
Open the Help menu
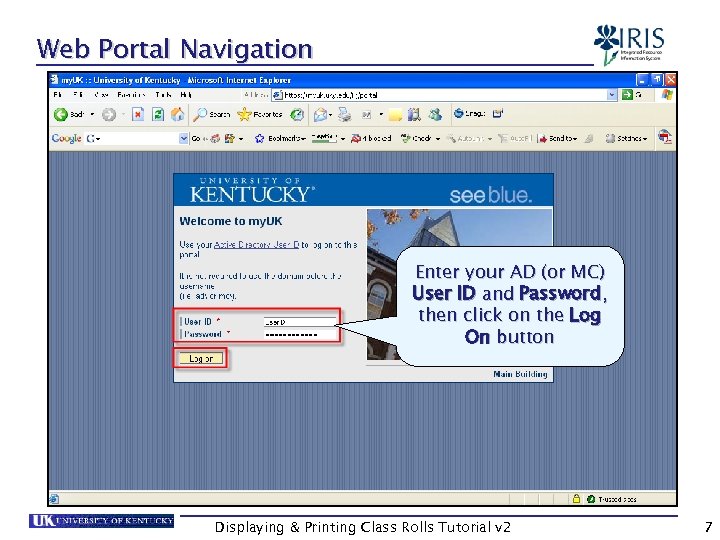point(186,95)
